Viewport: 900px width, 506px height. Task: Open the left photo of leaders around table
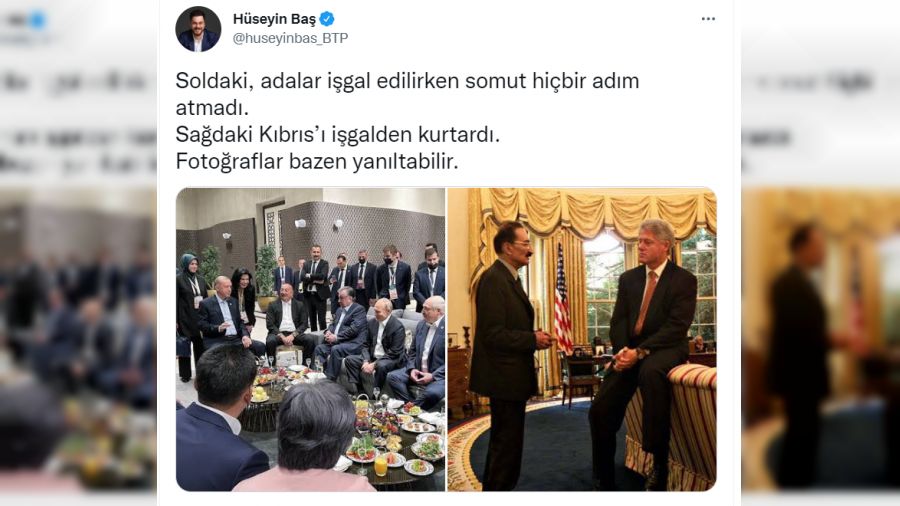pyautogui.click(x=311, y=340)
